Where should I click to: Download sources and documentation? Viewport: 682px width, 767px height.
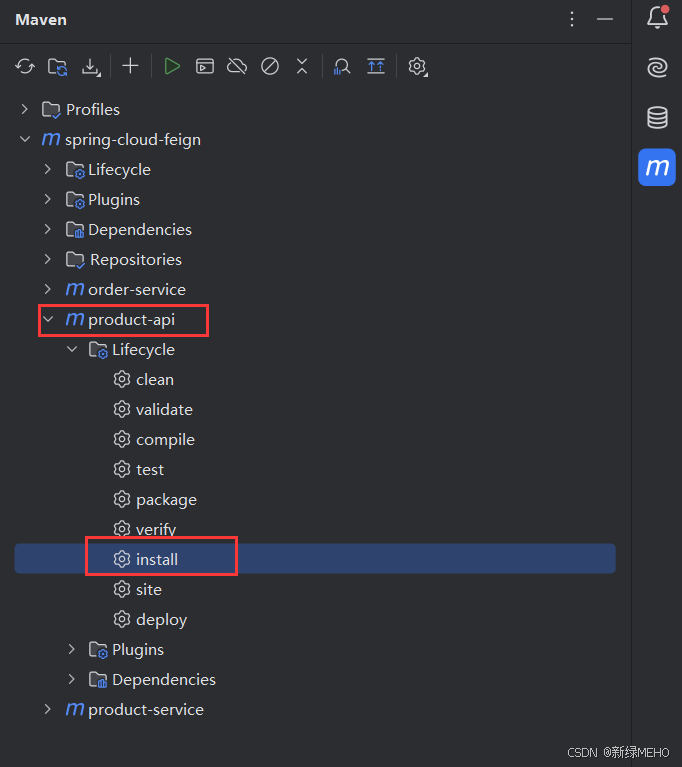click(91, 67)
